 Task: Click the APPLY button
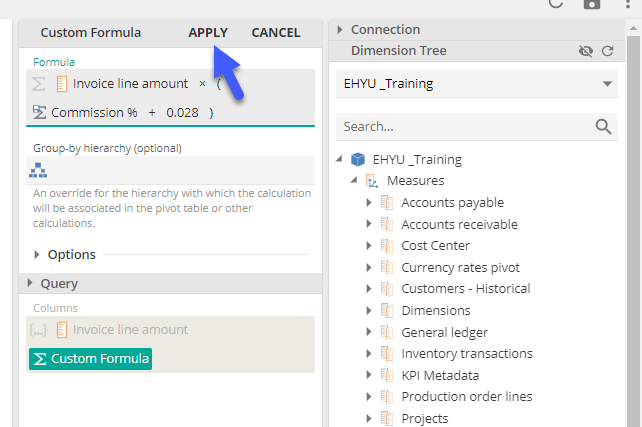[208, 33]
